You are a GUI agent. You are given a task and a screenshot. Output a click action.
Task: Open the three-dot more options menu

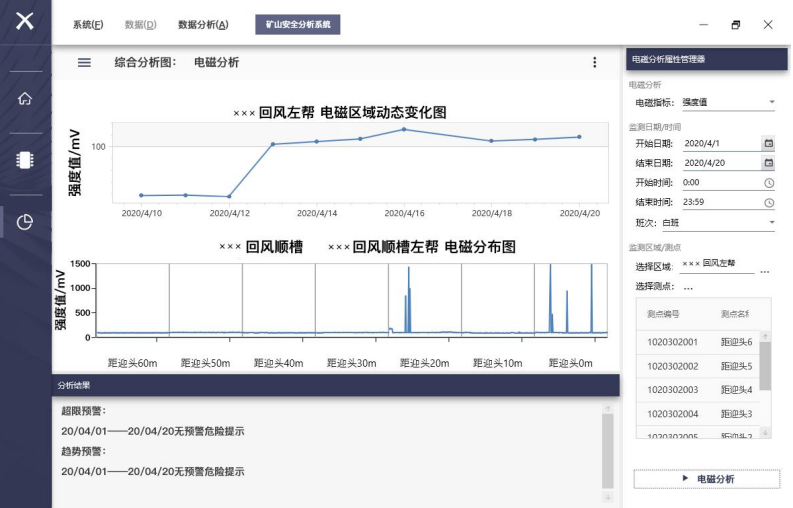[x=595, y=62]
